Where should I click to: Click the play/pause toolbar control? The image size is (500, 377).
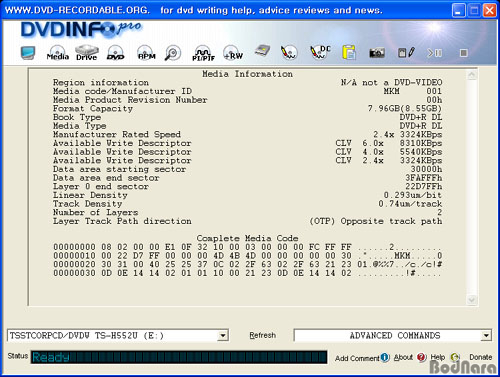435,53
